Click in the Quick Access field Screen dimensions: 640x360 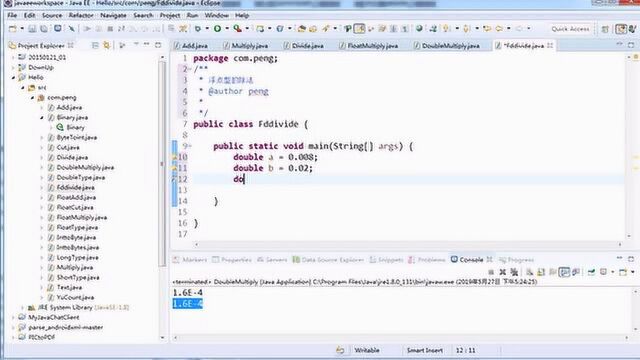[570, 29]
